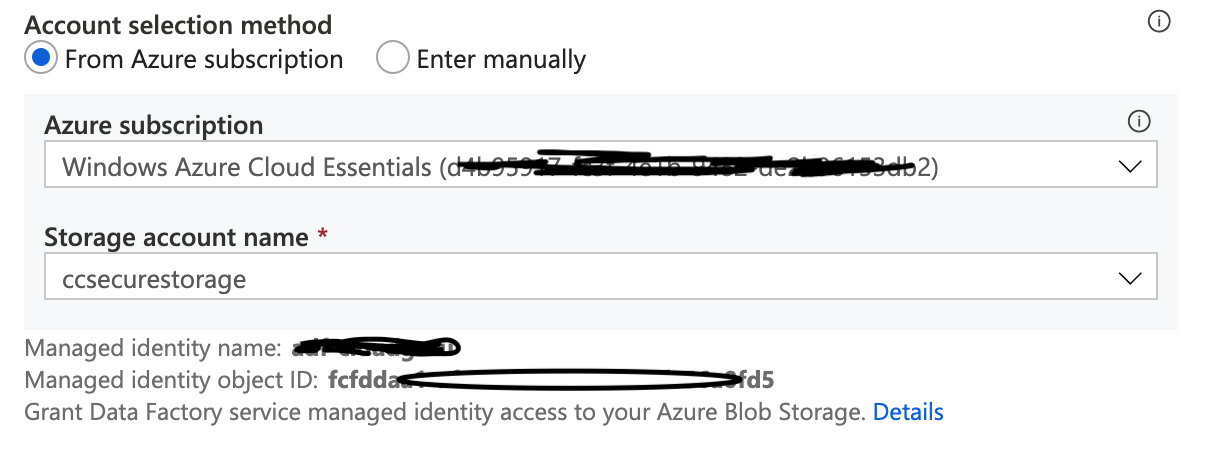This screenshot has width=1206, height=450.
Task: Click the 'Account selection method' heading
Action: [179, 24]
